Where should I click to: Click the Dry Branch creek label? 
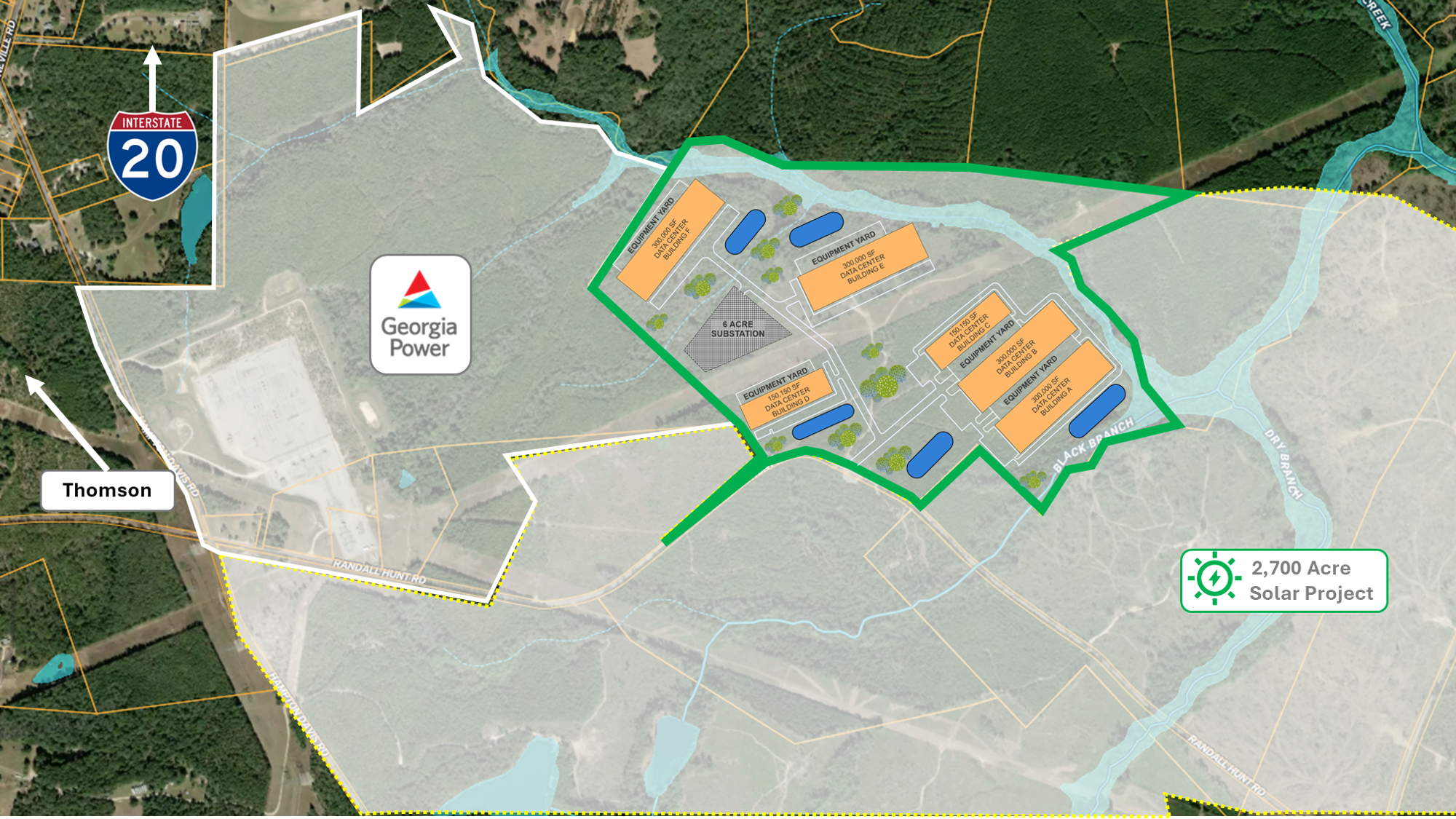pyautogui.click(x=1283, y=464)
